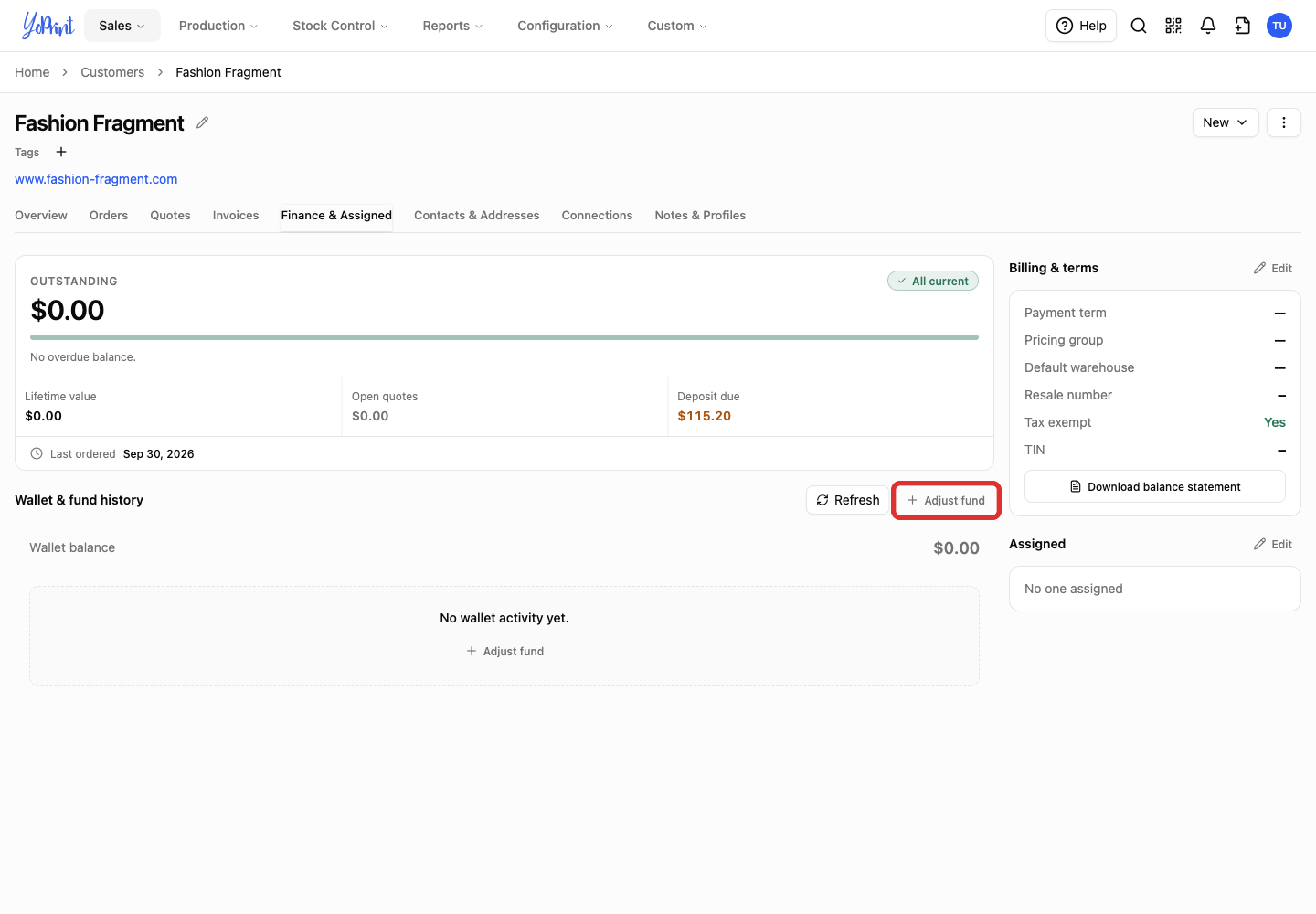1316x914 pixels.
Task: Expand the Production menu
Action: pos(218,26)
